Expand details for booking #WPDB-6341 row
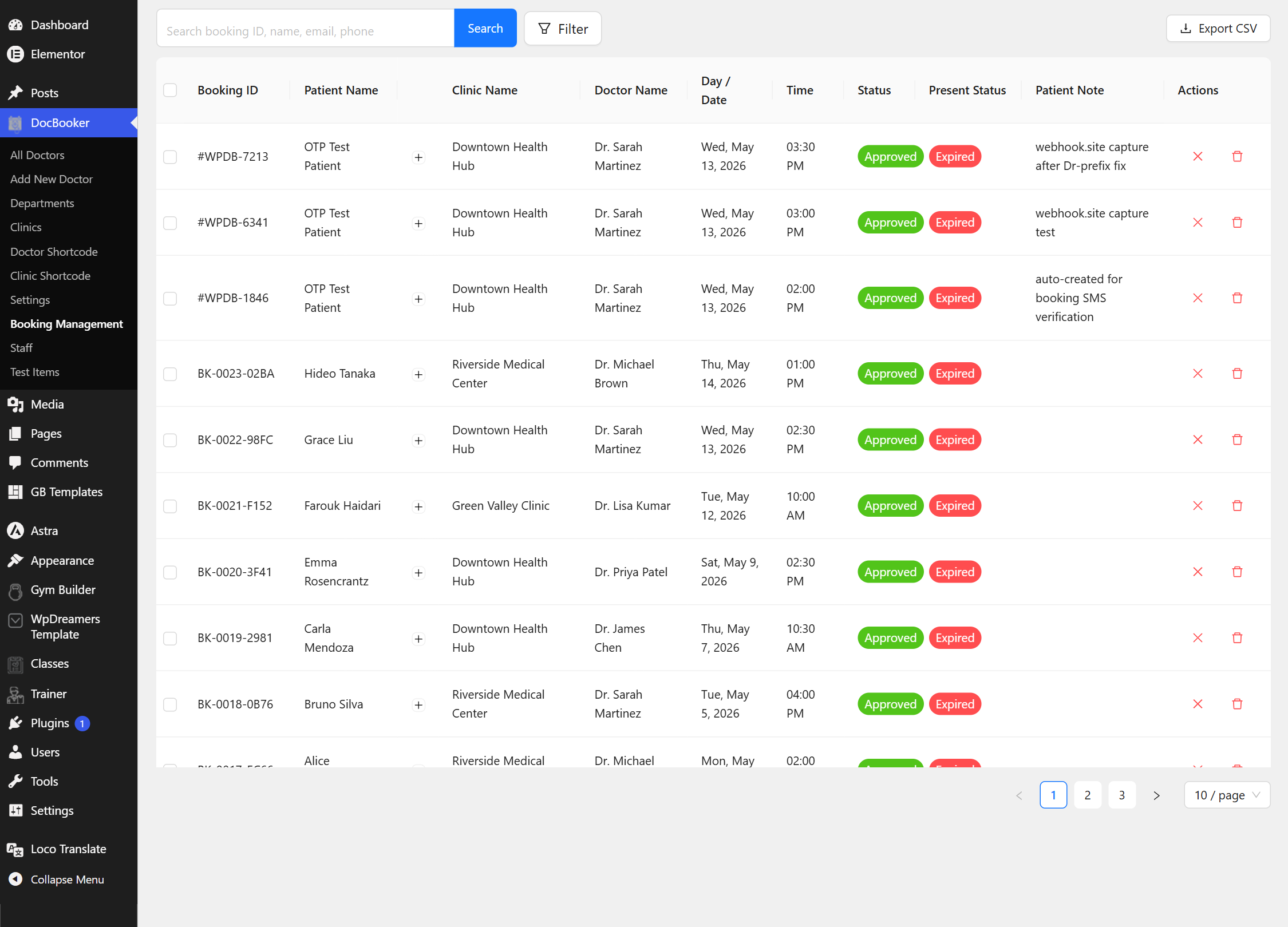The image size is (1288, 927). click(418, 223)
